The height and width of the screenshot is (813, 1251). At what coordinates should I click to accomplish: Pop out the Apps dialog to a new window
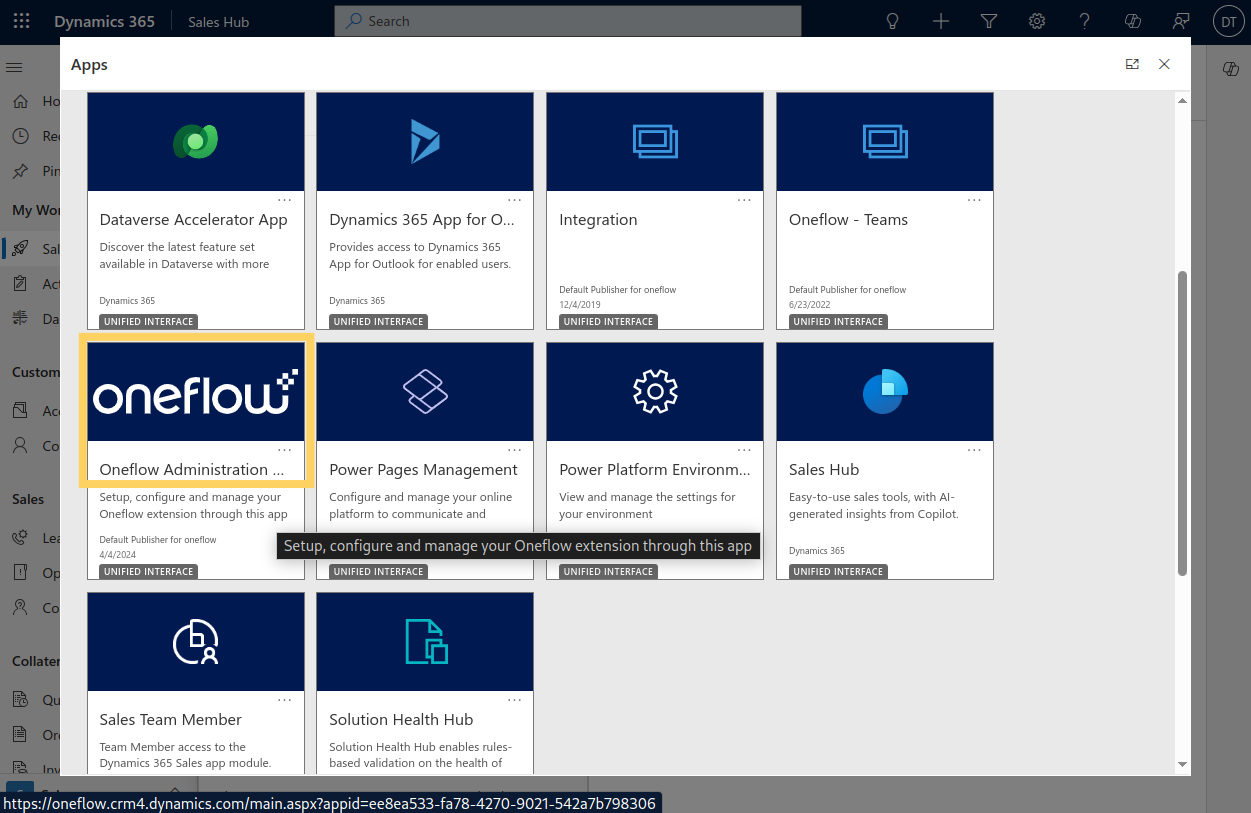pyautogui.click(x=1132, y=63)
